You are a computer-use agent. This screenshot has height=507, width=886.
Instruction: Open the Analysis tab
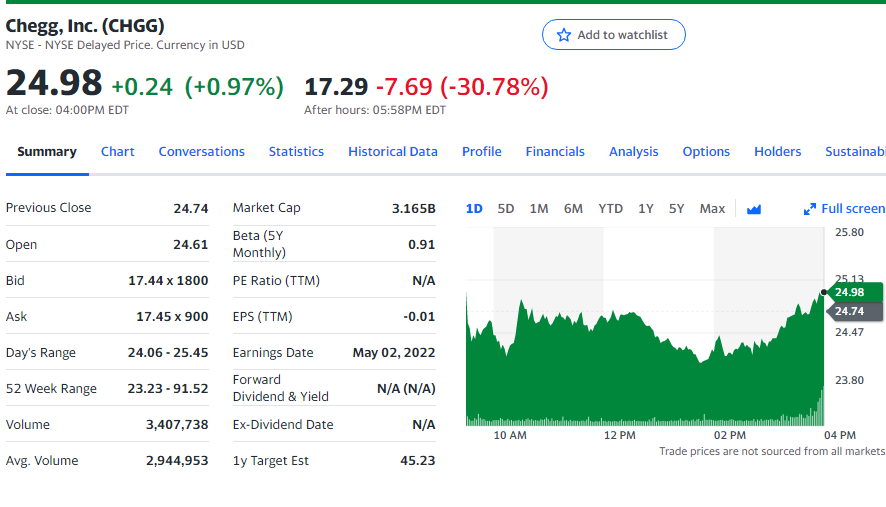pos(633,151)
